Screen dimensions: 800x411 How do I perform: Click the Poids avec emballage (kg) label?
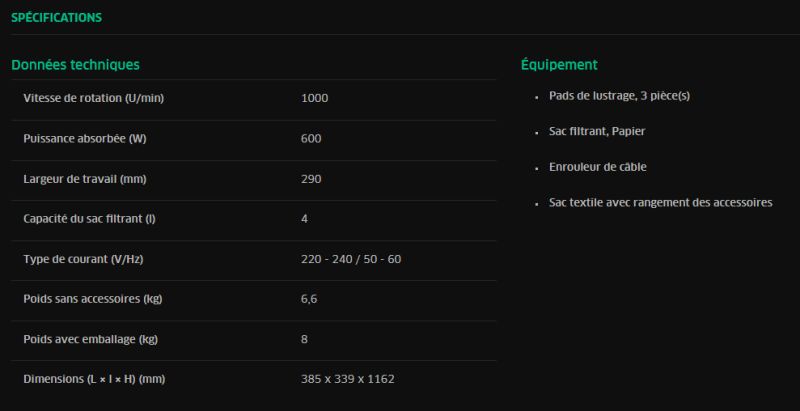tap(91, 339)
